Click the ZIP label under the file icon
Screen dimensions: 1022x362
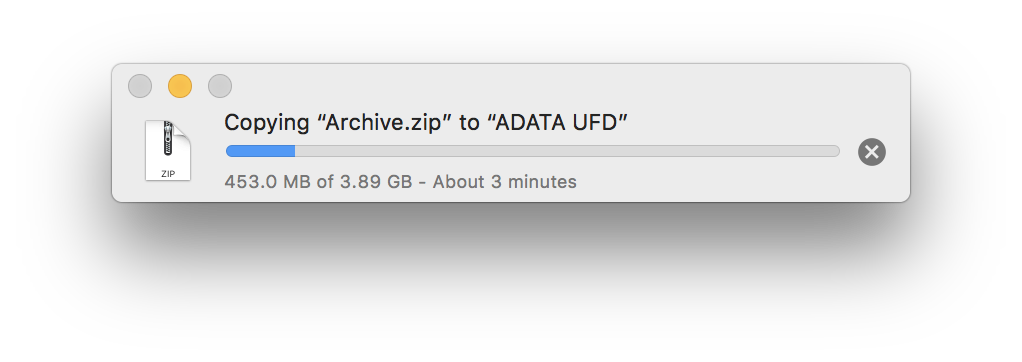[x=168, y=174]
